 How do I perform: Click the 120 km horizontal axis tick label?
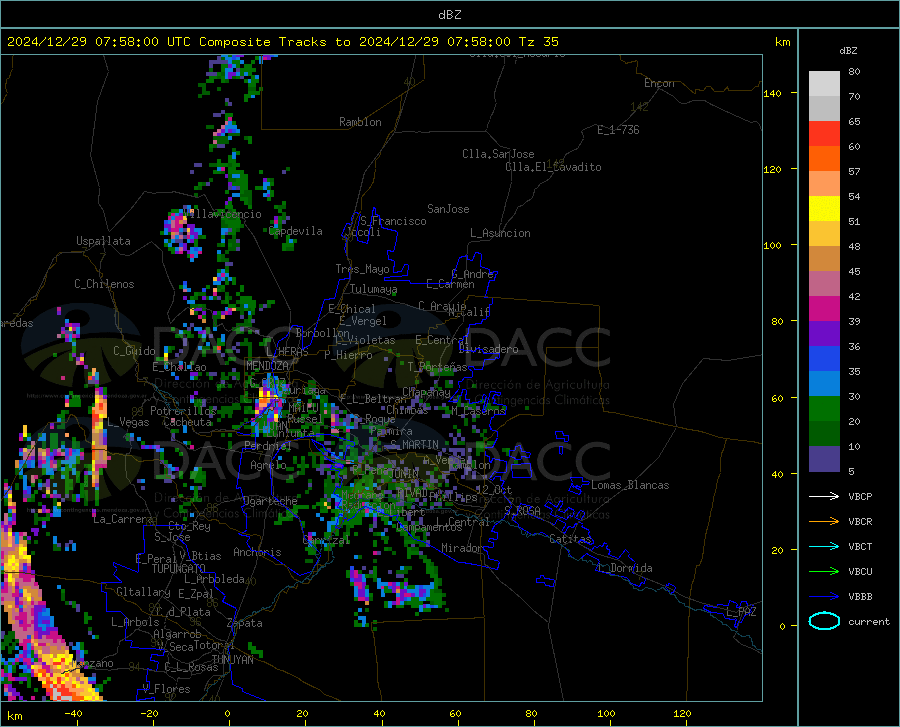tap(682, 713)
